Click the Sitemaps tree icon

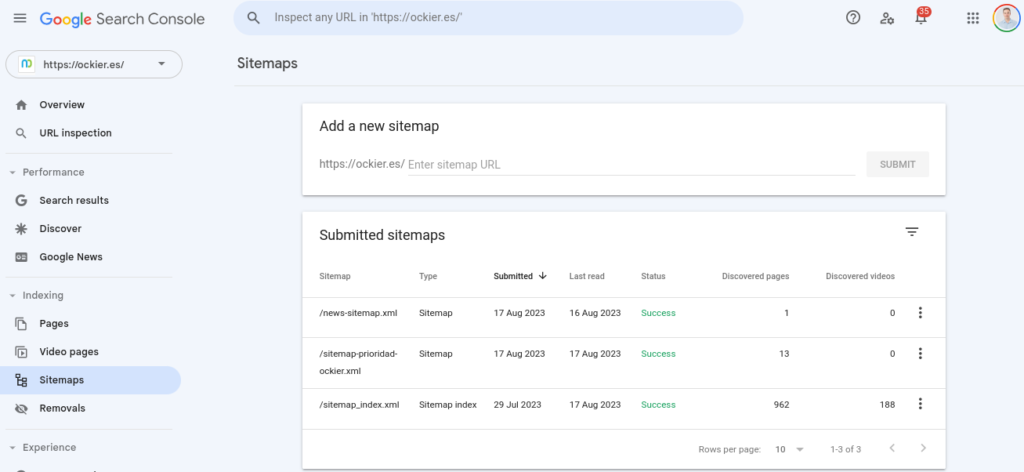pos(21,380)
